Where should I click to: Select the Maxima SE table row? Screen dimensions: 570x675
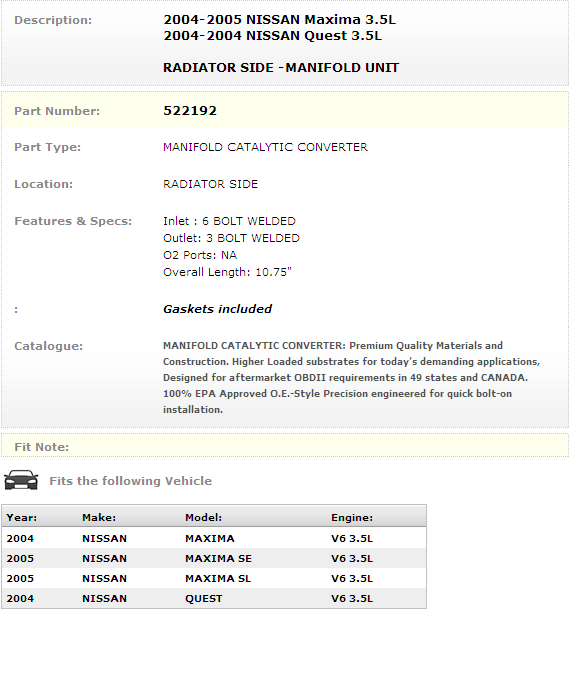(214, 558)
